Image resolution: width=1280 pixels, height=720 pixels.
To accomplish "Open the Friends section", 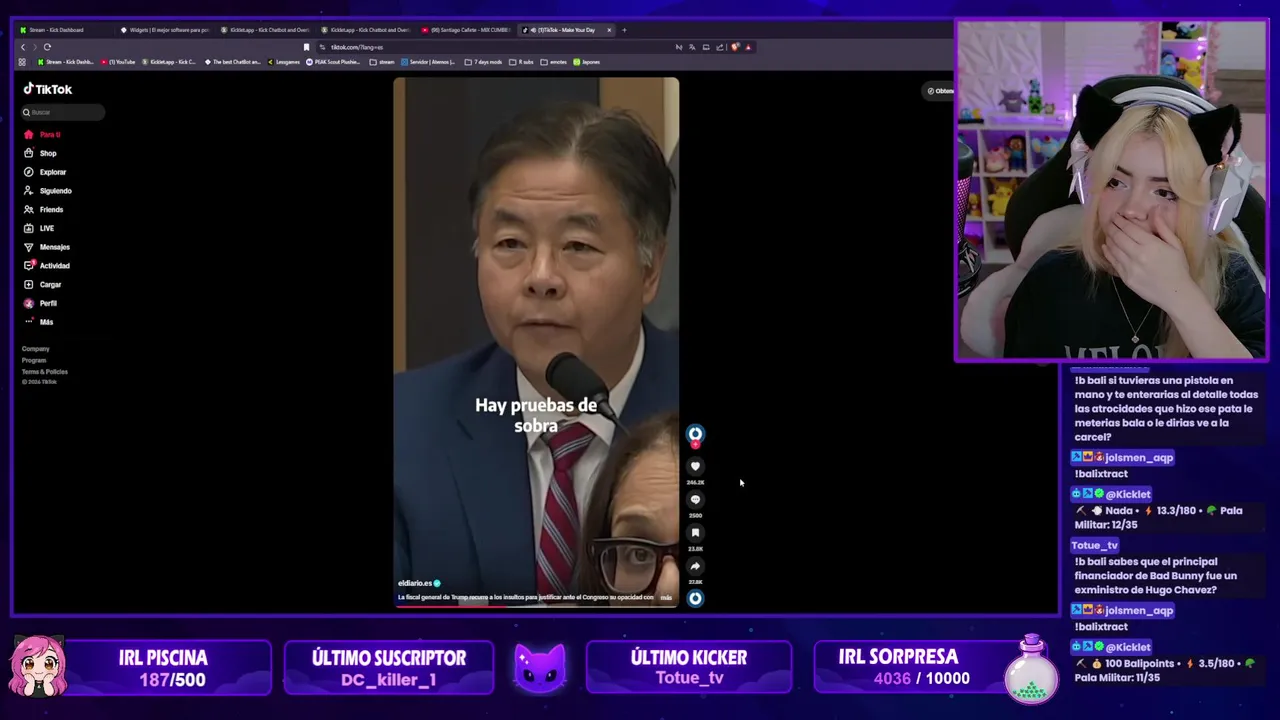I will (44, 210).
